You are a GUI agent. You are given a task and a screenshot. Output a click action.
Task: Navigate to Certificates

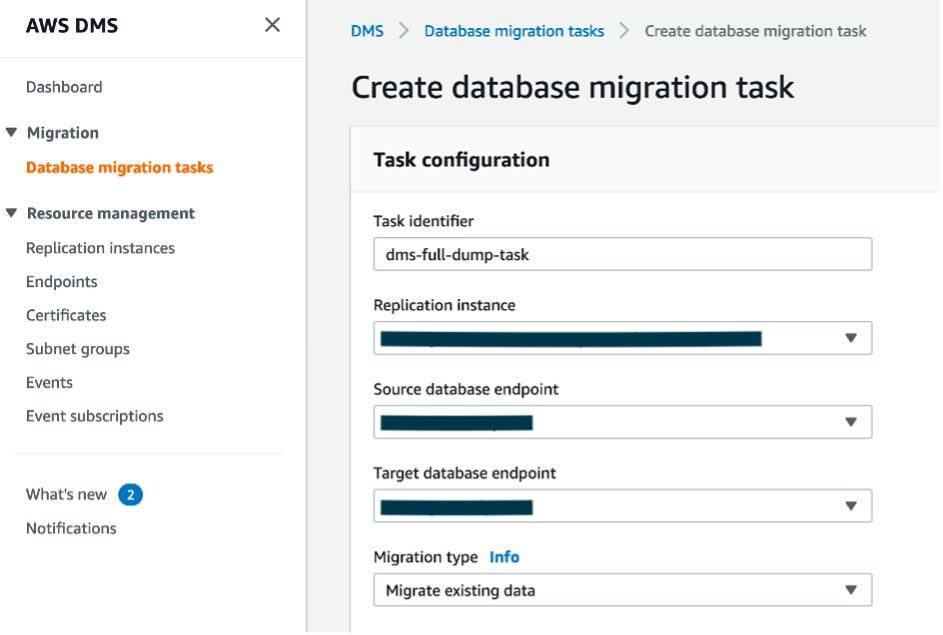(x=66, y=315)
